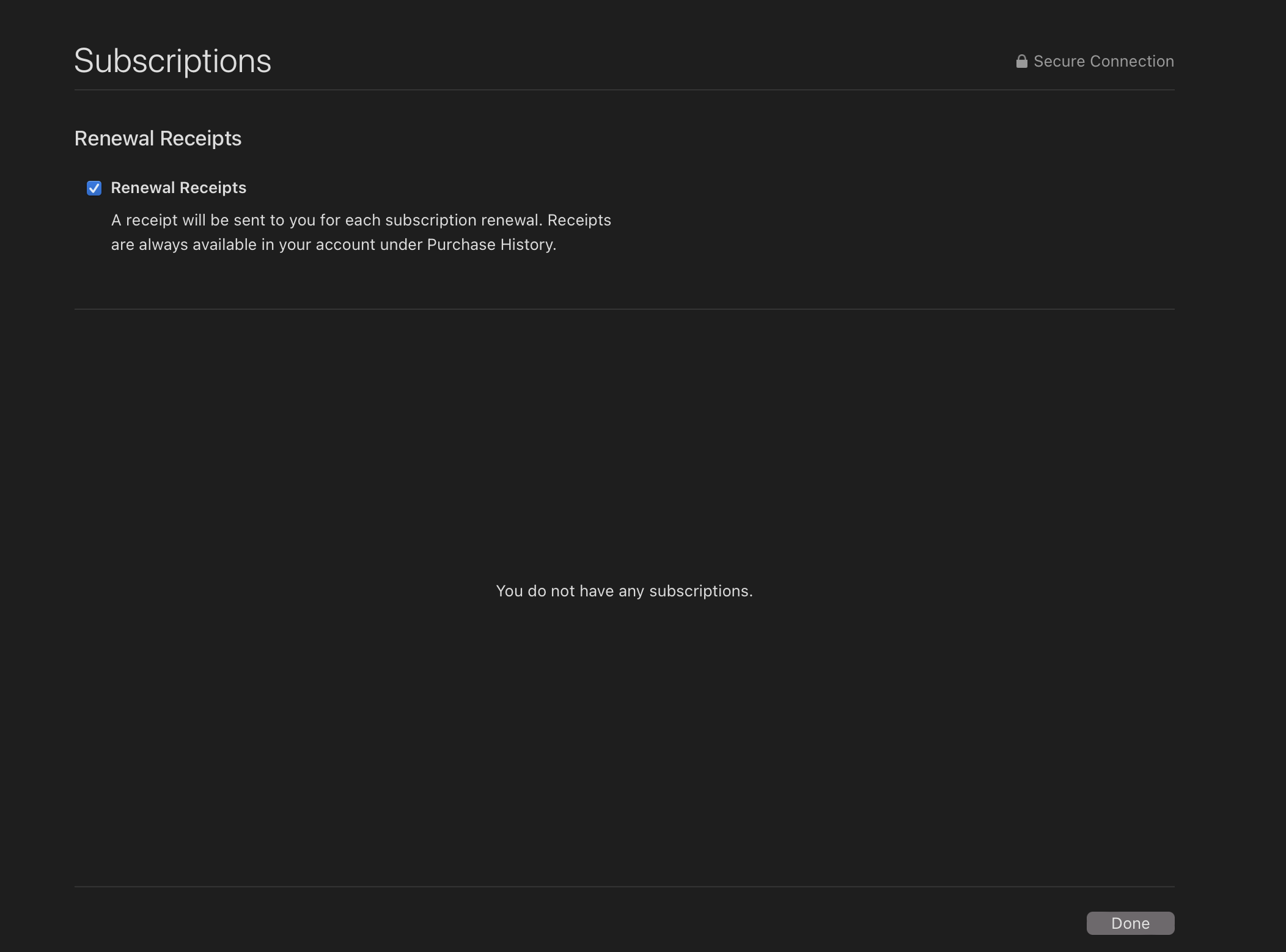The image size is (1286, 952).
Task: Click the Renewal Receipts section heading
Action: tap(158, 139)
